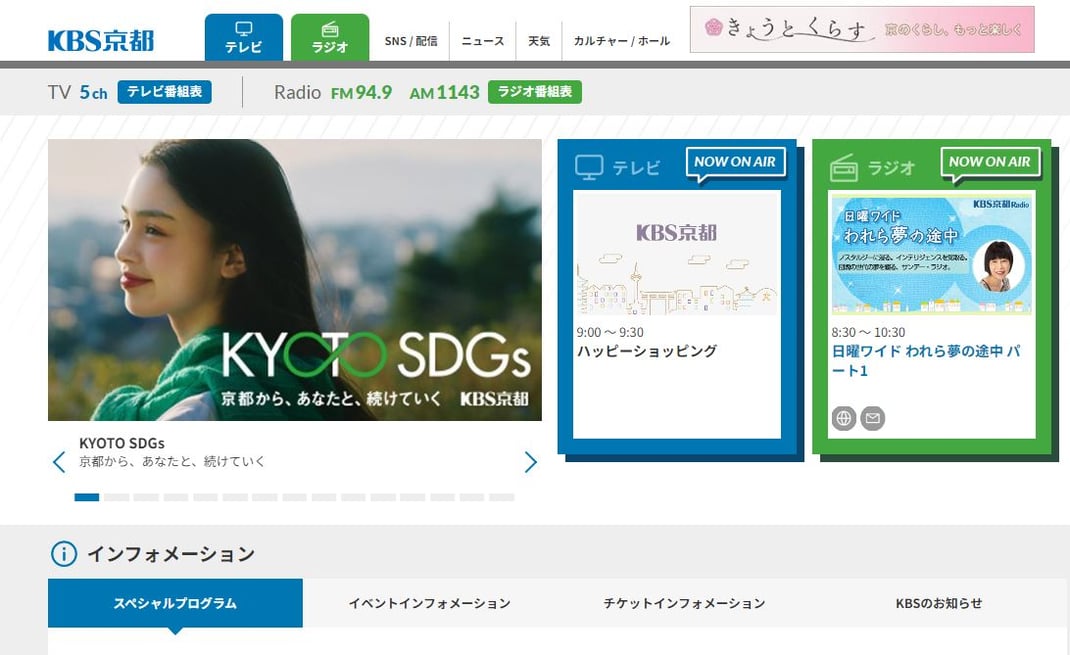
Task: Go to previous slide with left arrow
Action: 59,462
